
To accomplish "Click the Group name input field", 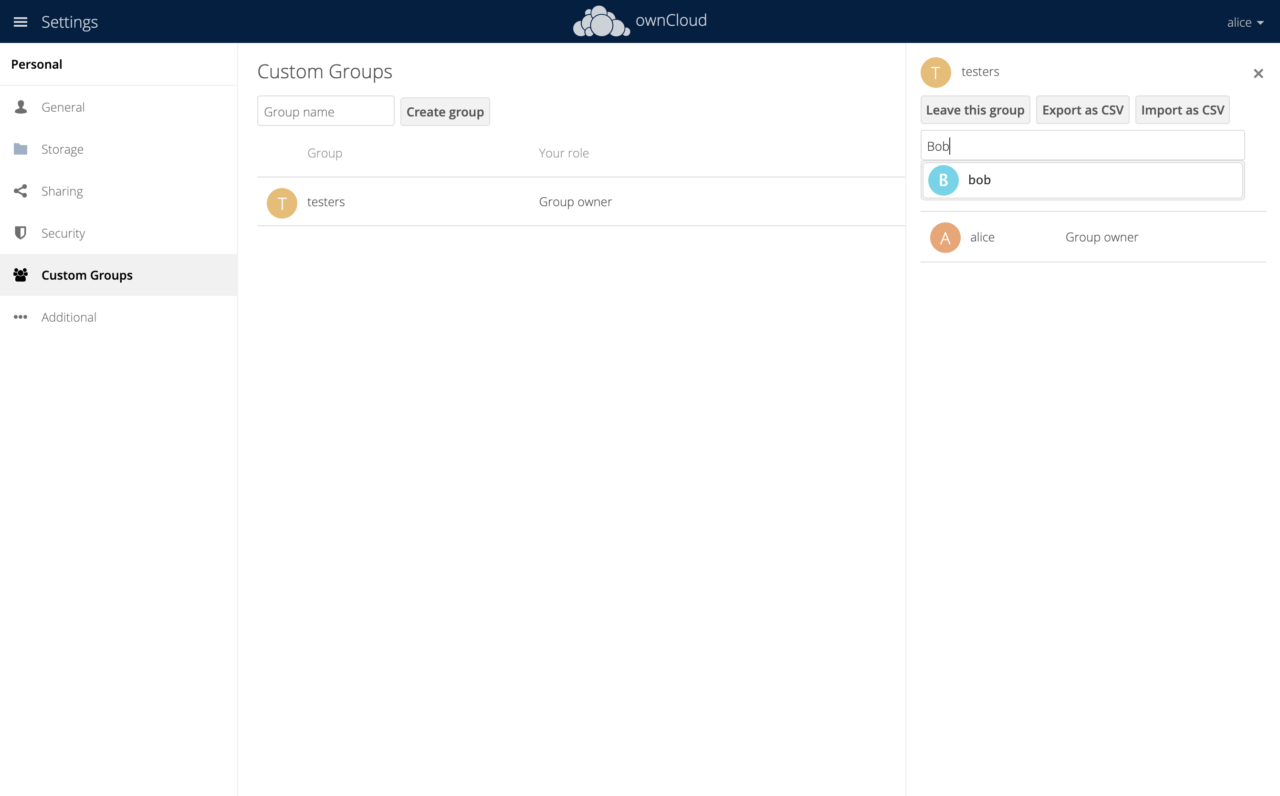I will pyautogui.click(x=325, y=111).
